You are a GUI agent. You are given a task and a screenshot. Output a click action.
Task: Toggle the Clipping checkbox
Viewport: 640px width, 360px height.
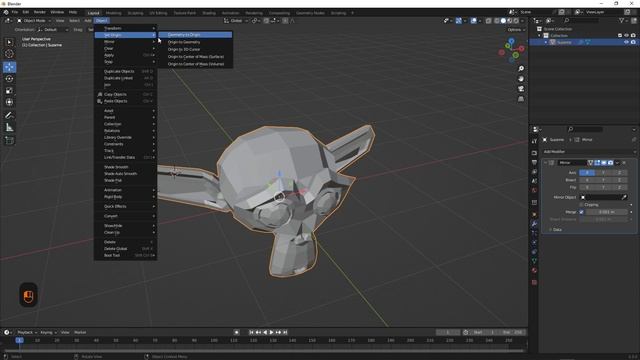[x=581, y=204]
